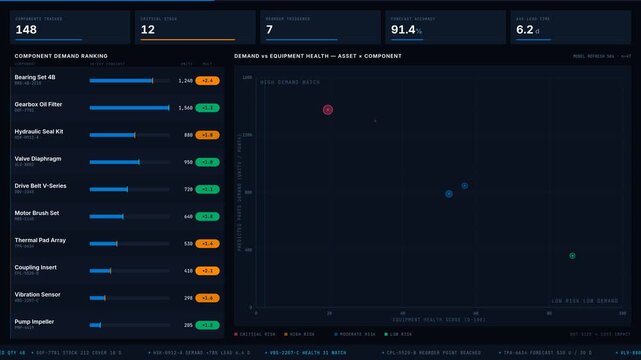Toggle the Low Risk legend entry

pos(398,334)
